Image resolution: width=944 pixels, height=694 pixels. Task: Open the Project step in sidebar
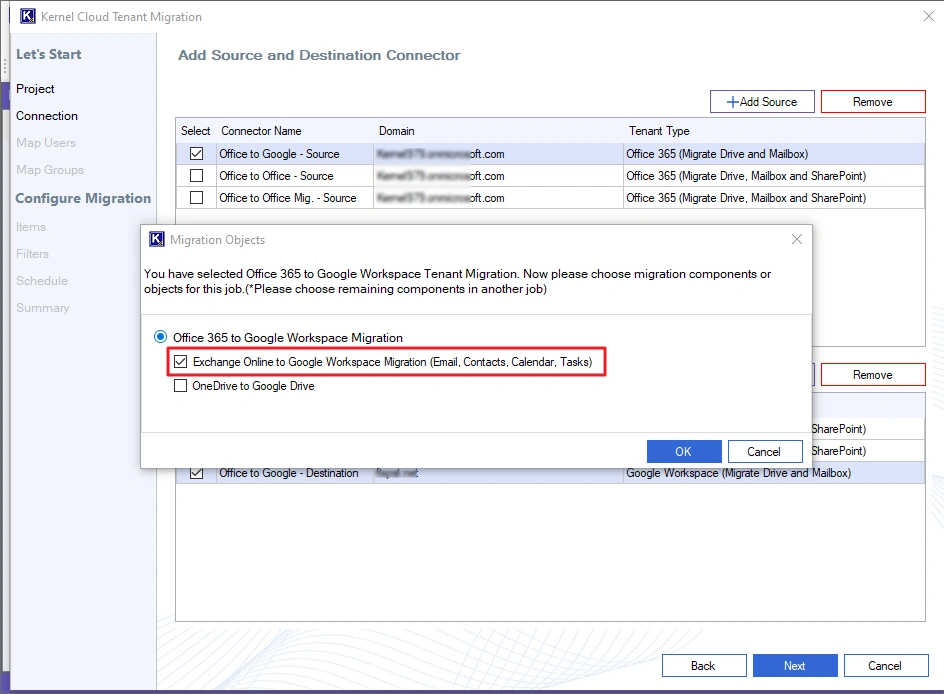[35, 89]
